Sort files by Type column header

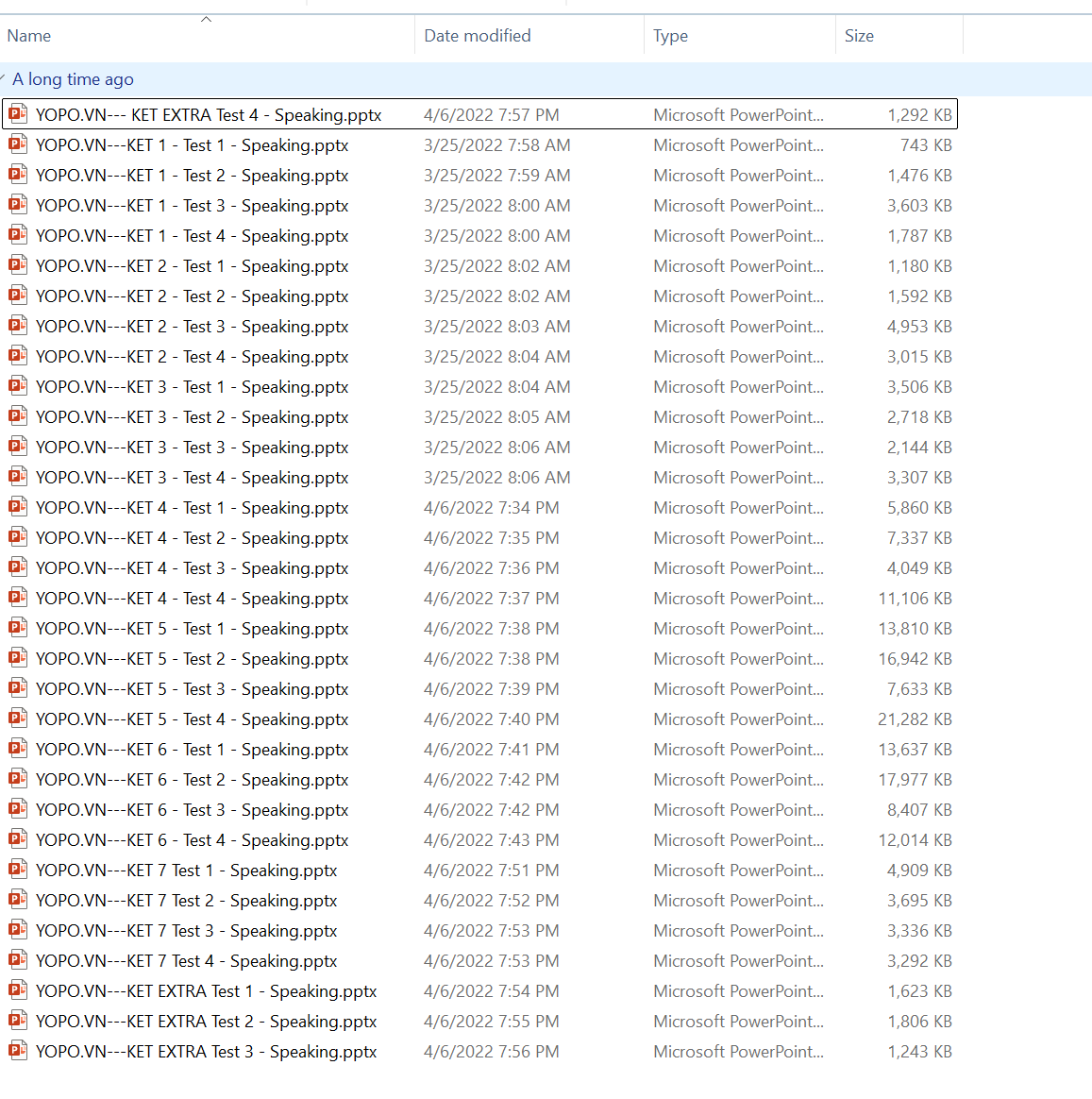point(670,36)
